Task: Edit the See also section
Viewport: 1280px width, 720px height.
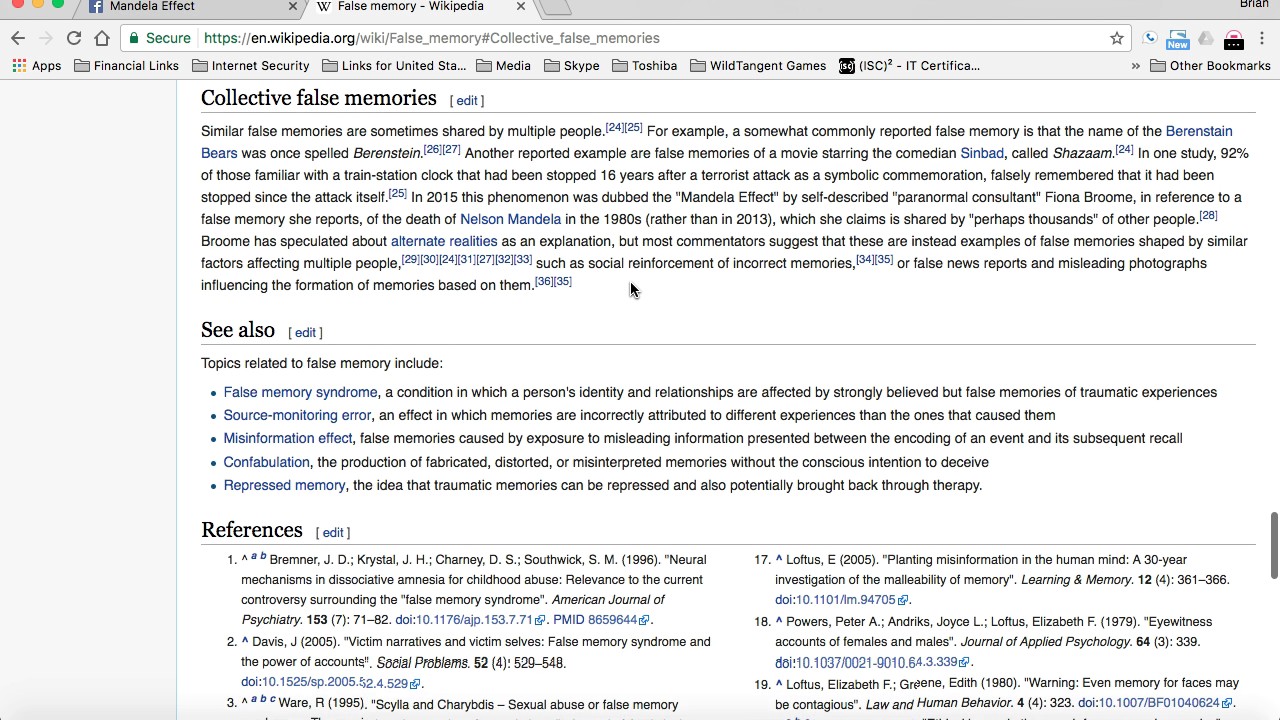Action: click(x=305, y=333)
